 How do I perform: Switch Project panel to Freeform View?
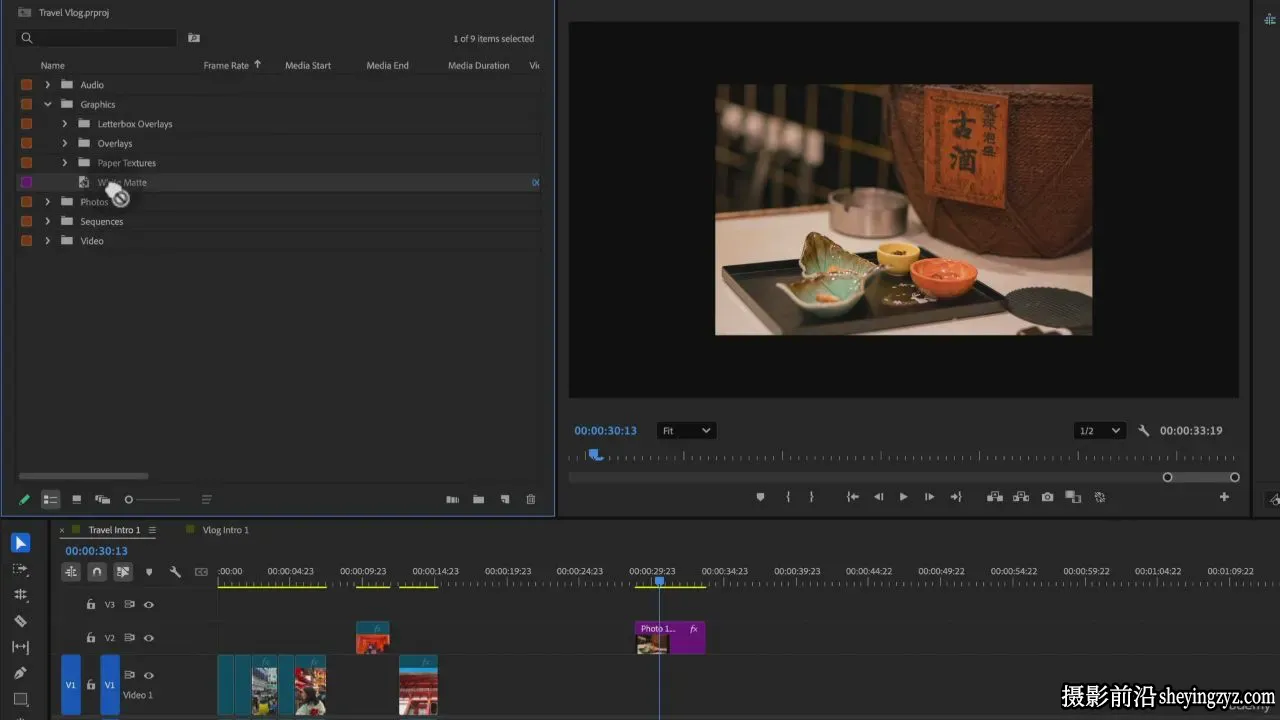(102, 499)
